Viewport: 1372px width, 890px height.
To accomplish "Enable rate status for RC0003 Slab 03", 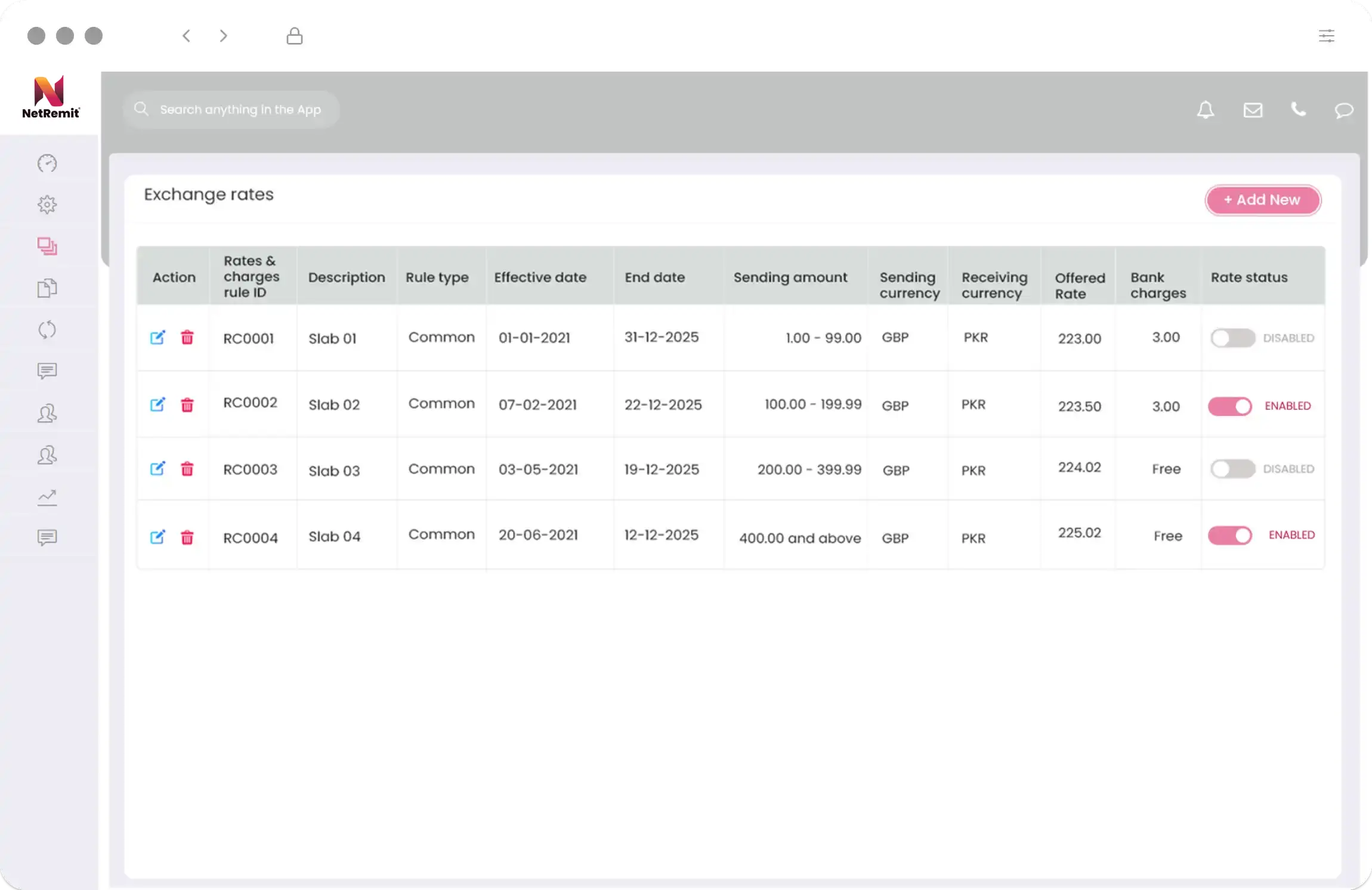I will tap(1231, 468).
